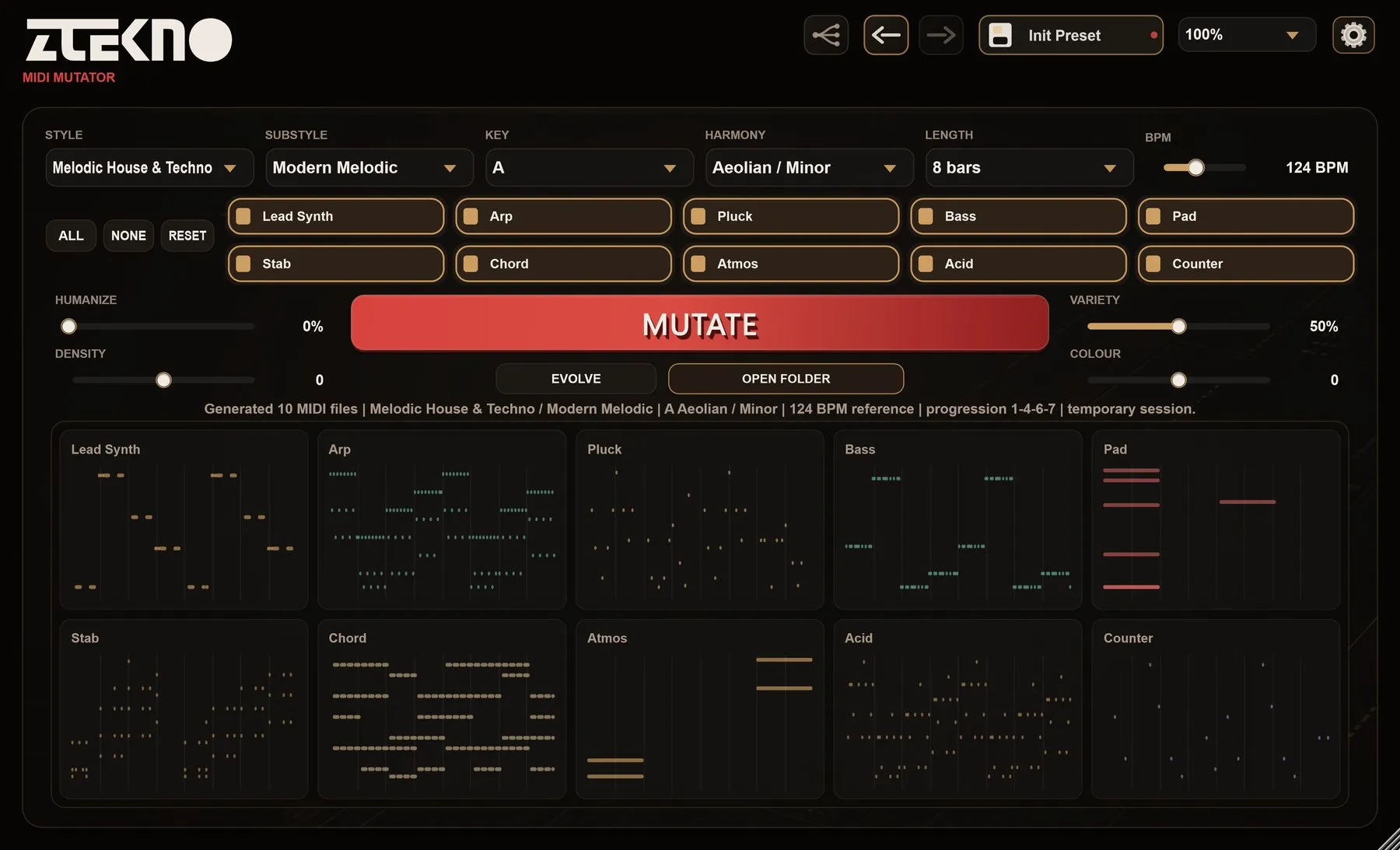Click the Lead Synth MIDI preview
The height and width of the screenshot is (850, 1400).
(184, 519)
